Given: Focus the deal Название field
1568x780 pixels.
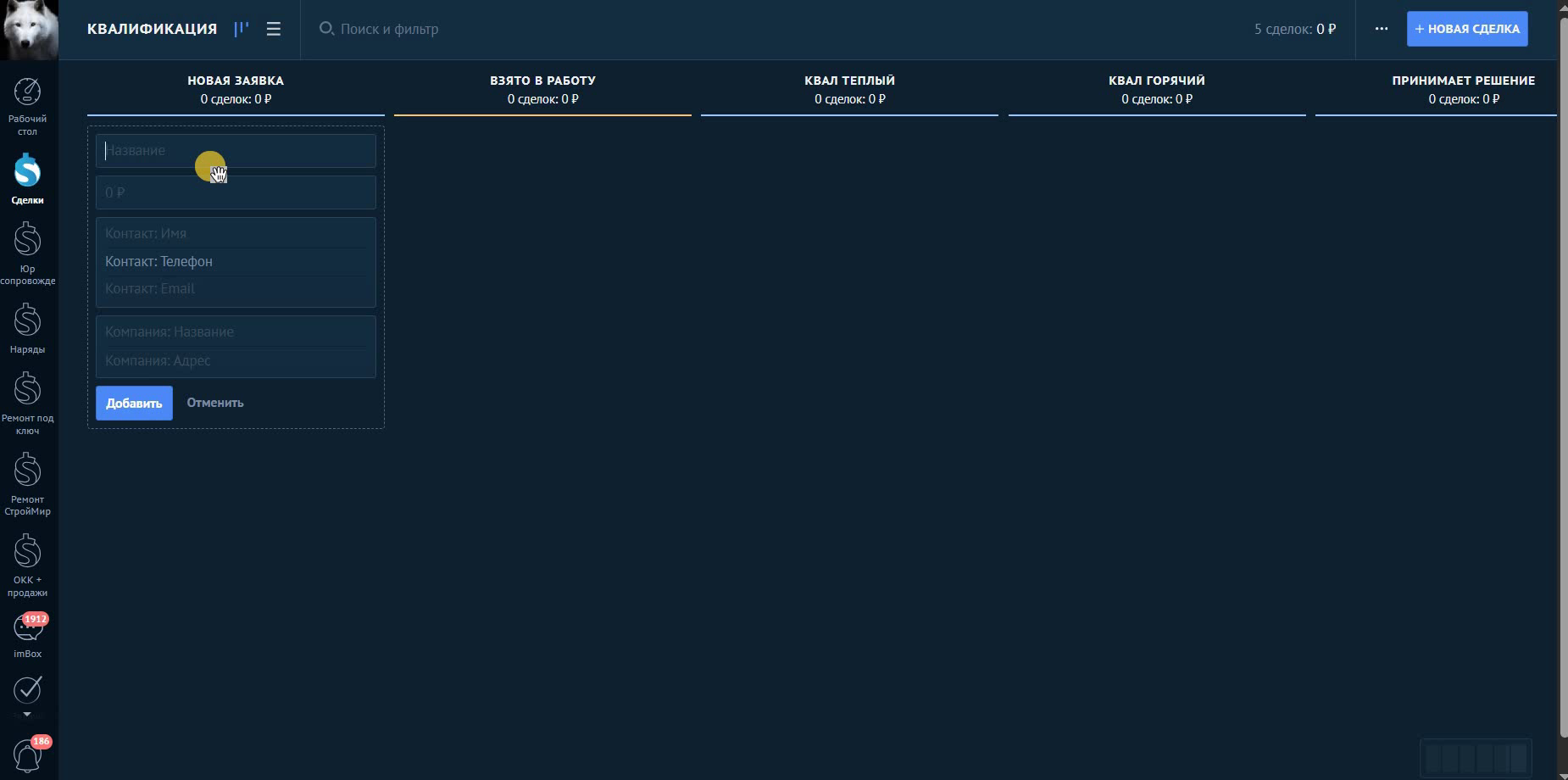Looking at the screenshot, I should pyautogui.click(x=236, y=151).
